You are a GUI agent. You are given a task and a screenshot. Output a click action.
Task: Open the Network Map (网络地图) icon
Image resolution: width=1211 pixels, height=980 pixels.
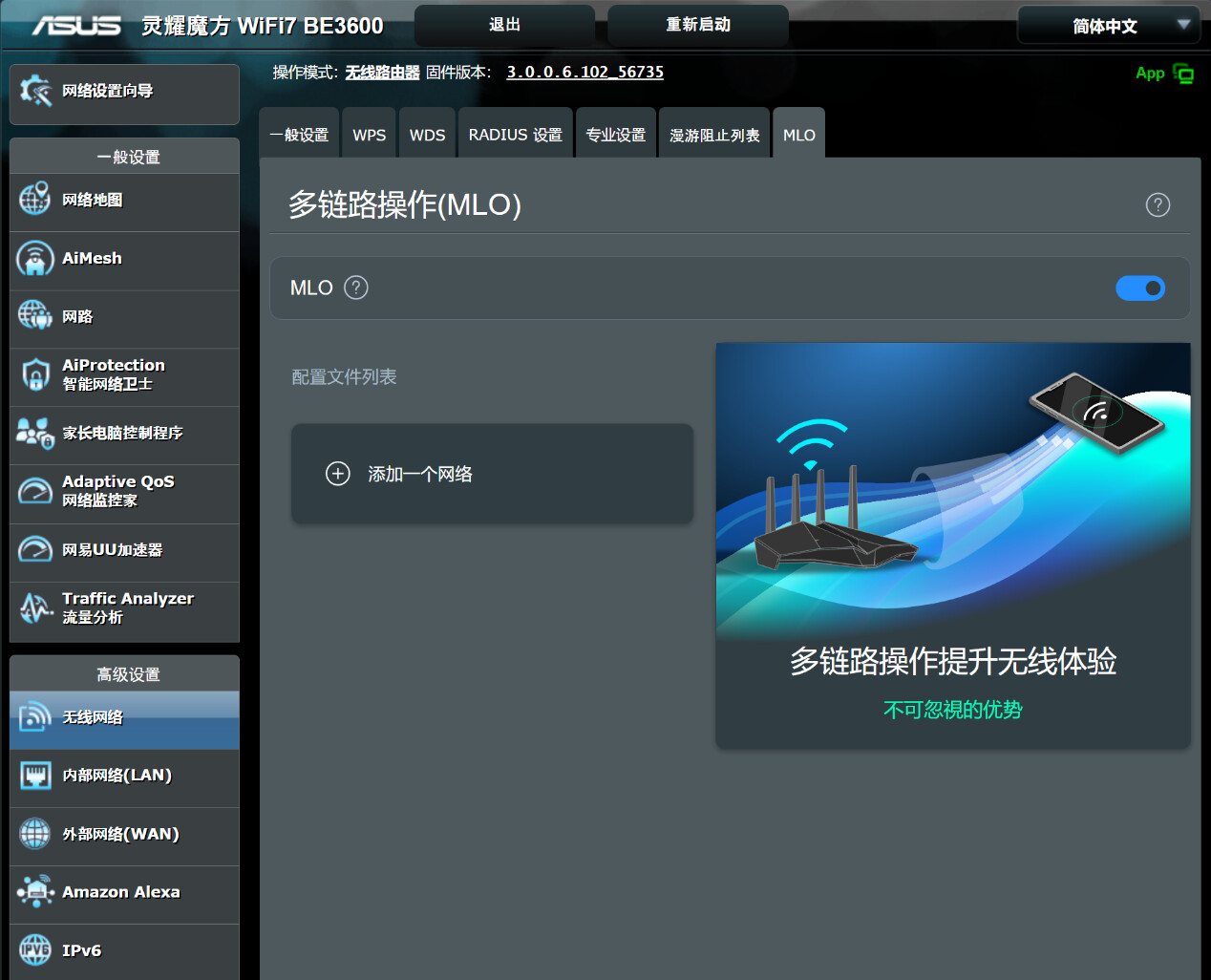tap(34, 200)
